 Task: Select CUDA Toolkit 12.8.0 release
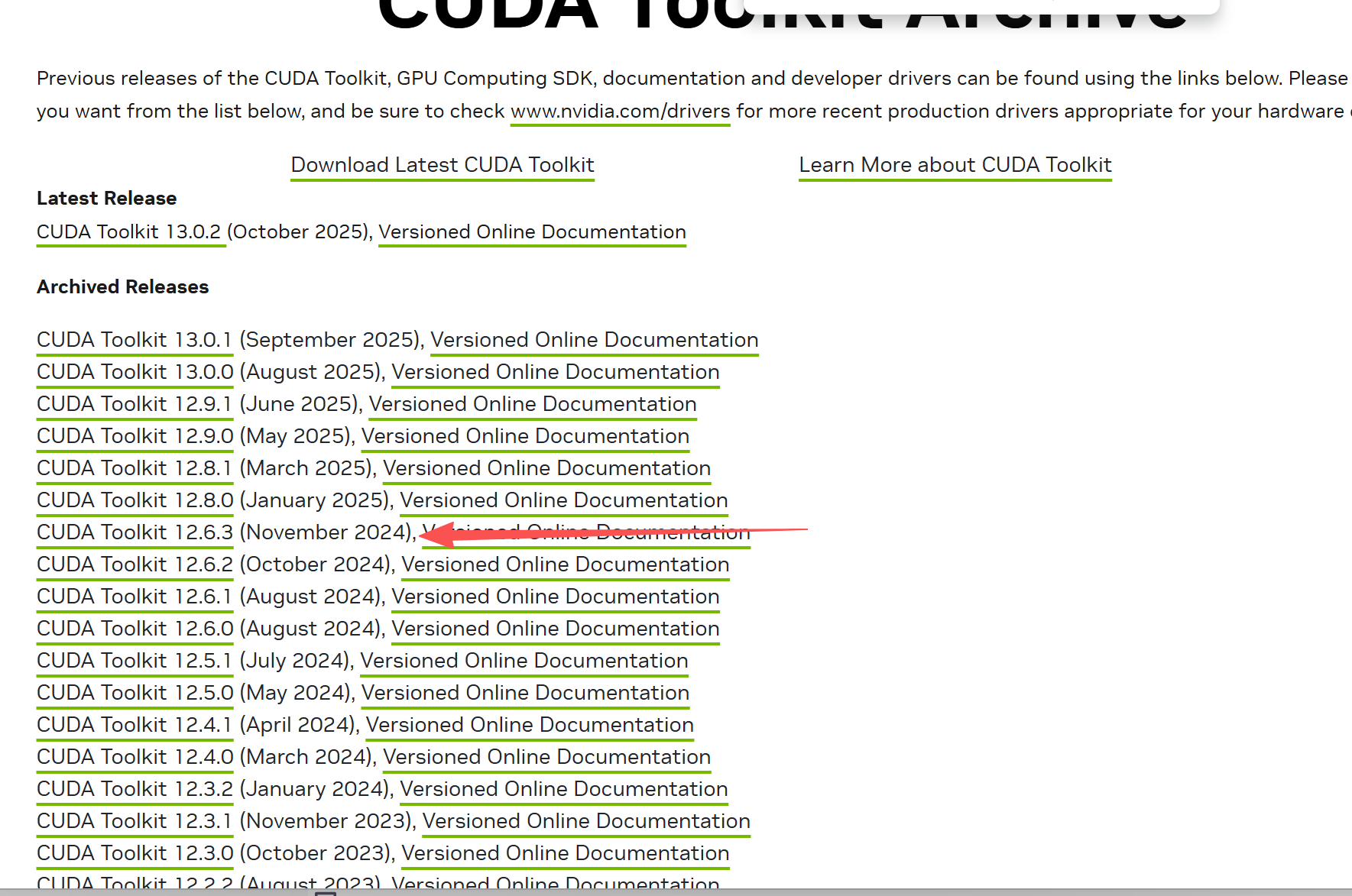pos(135,500)
